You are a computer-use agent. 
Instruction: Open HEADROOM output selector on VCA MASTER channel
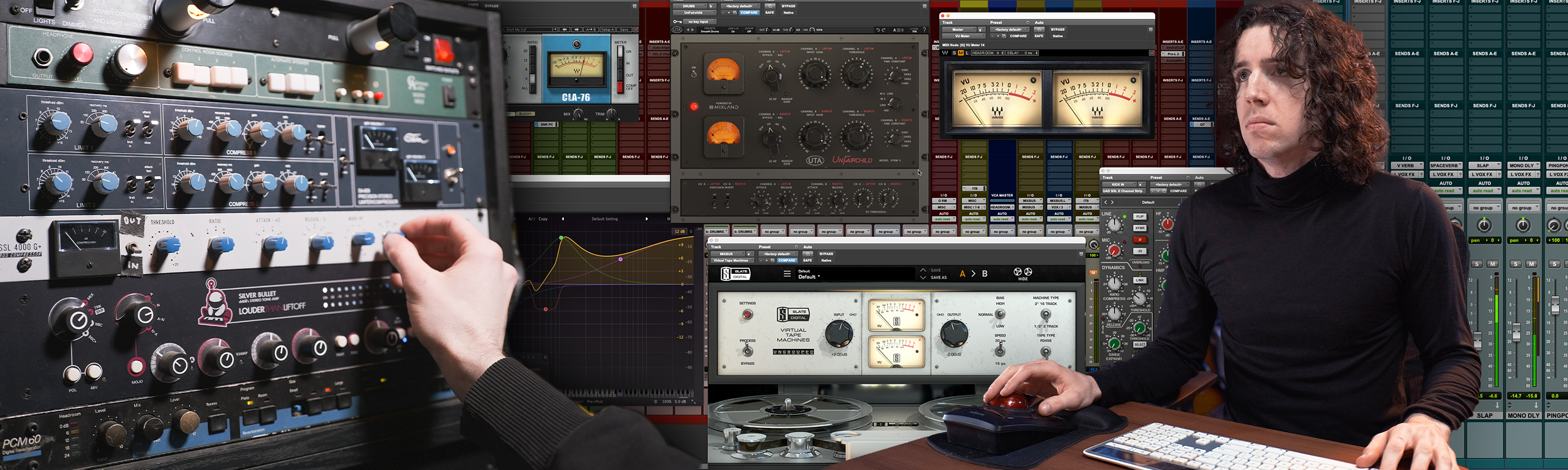point(1002,207)
